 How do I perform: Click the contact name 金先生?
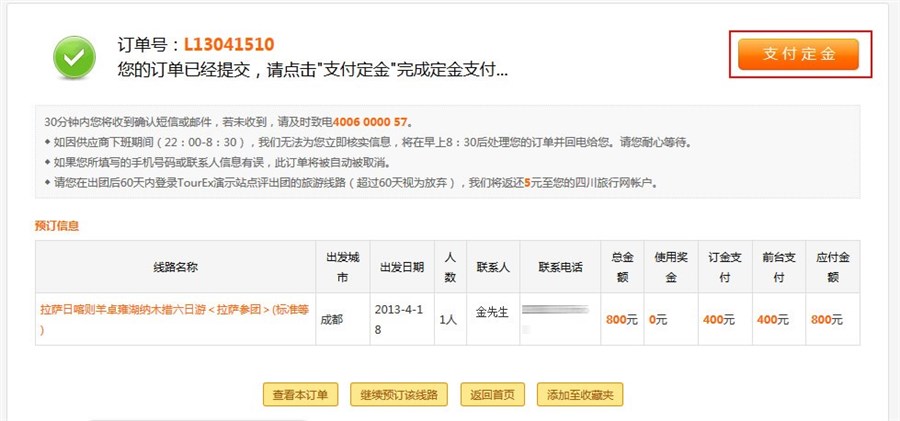pyautogui.click(x=492, y=311)
